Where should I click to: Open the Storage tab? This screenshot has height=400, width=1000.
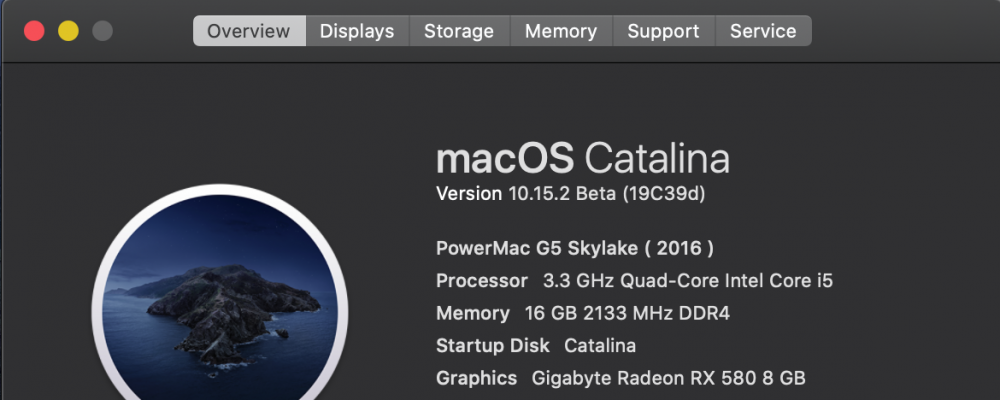click(x=459, y=31)
